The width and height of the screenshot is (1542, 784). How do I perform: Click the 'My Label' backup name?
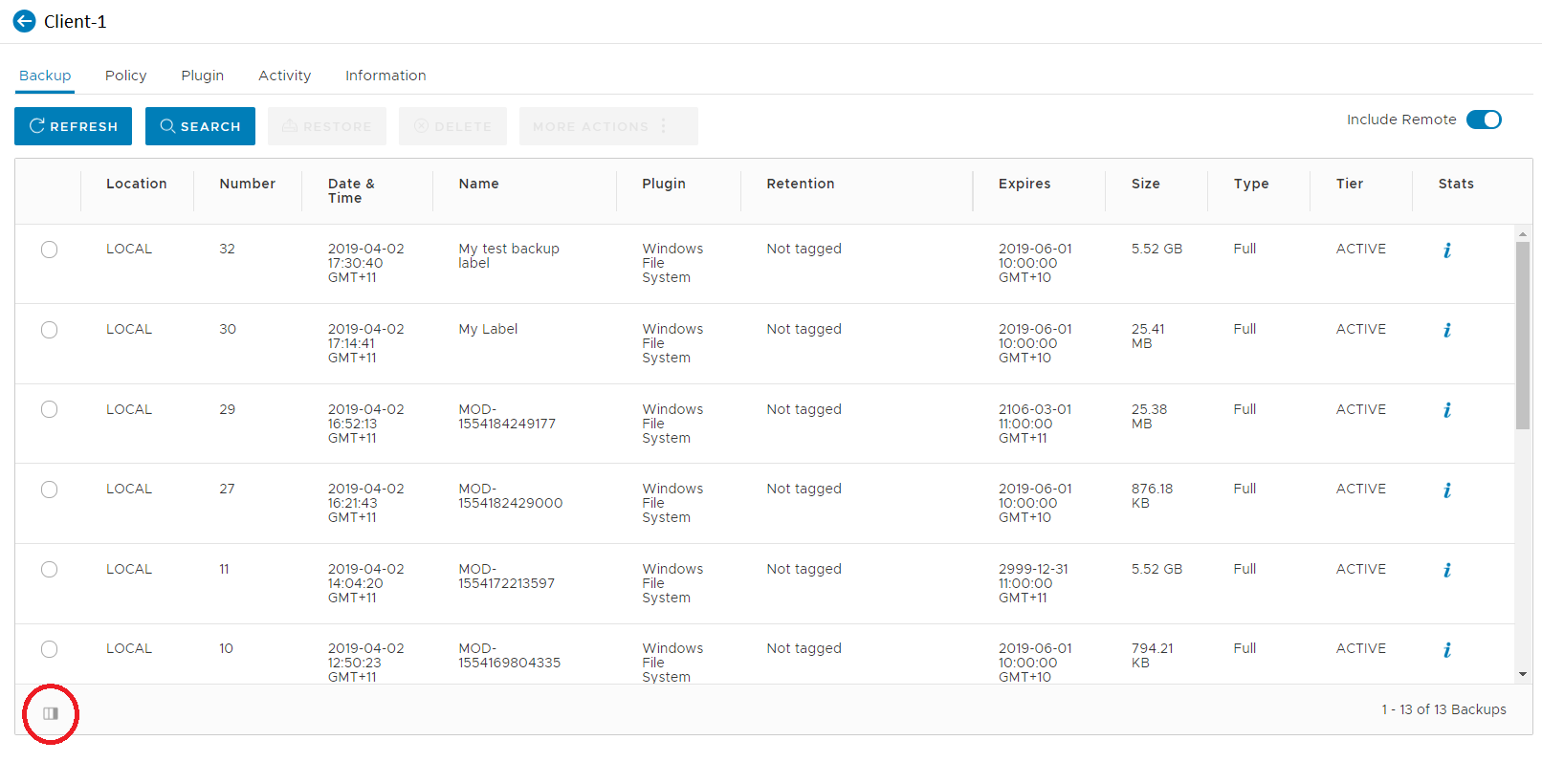pos(488,329)
